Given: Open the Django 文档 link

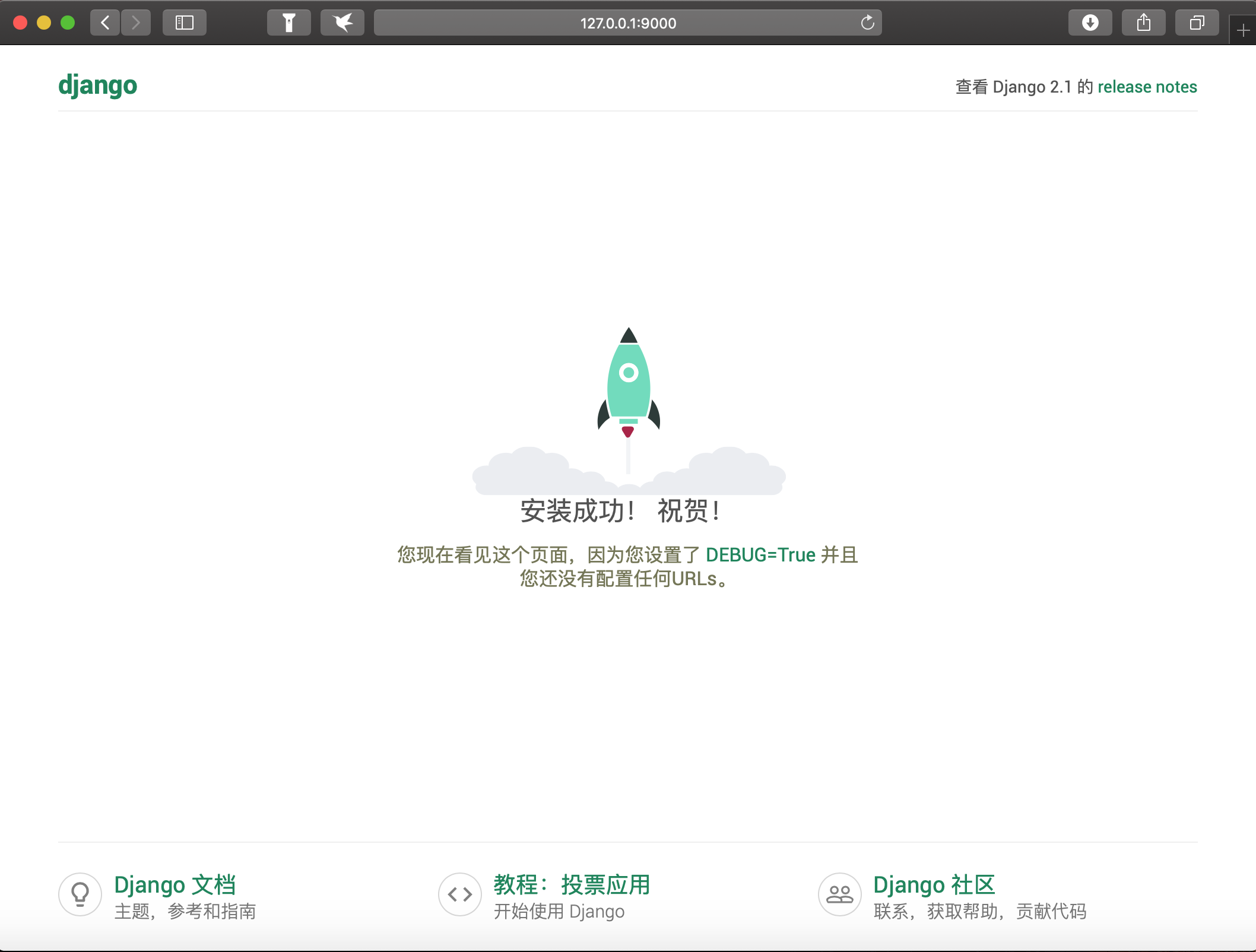Looking at the screenshot, I should click(x=175, y=885).
